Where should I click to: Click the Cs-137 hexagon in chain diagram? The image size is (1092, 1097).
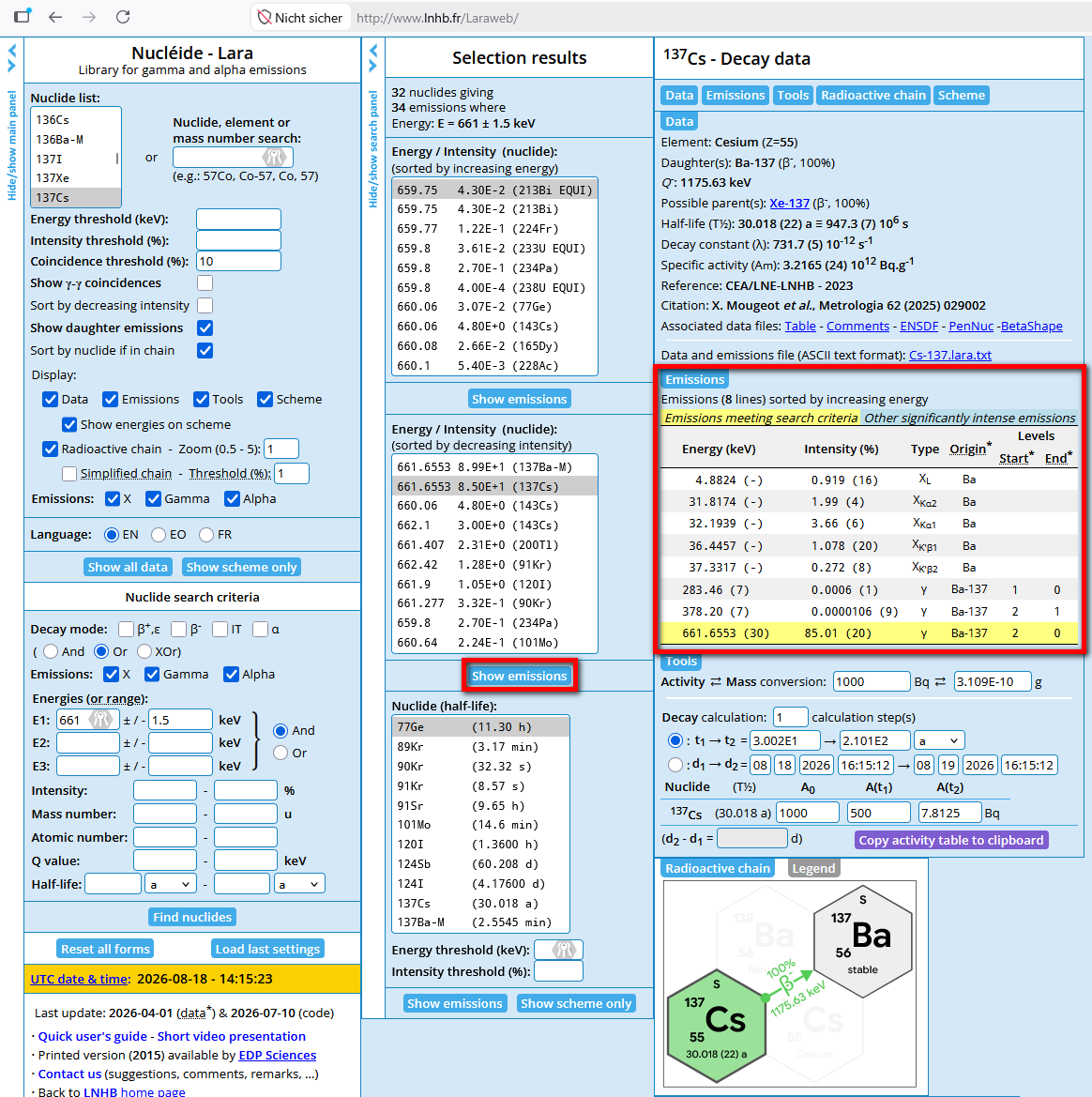click(x=717, y=1024)
